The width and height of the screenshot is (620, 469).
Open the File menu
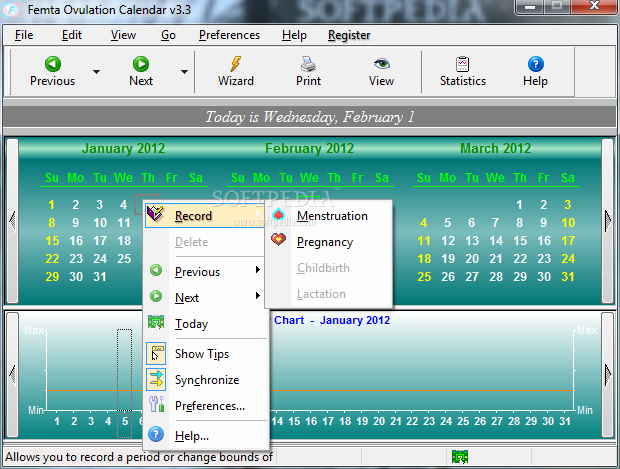click(24, 35)
